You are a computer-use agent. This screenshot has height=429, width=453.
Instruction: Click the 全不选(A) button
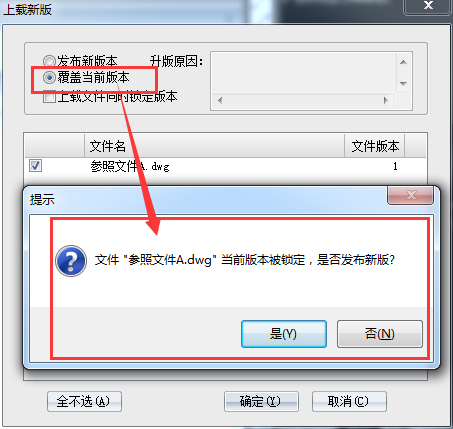(84, 401)
